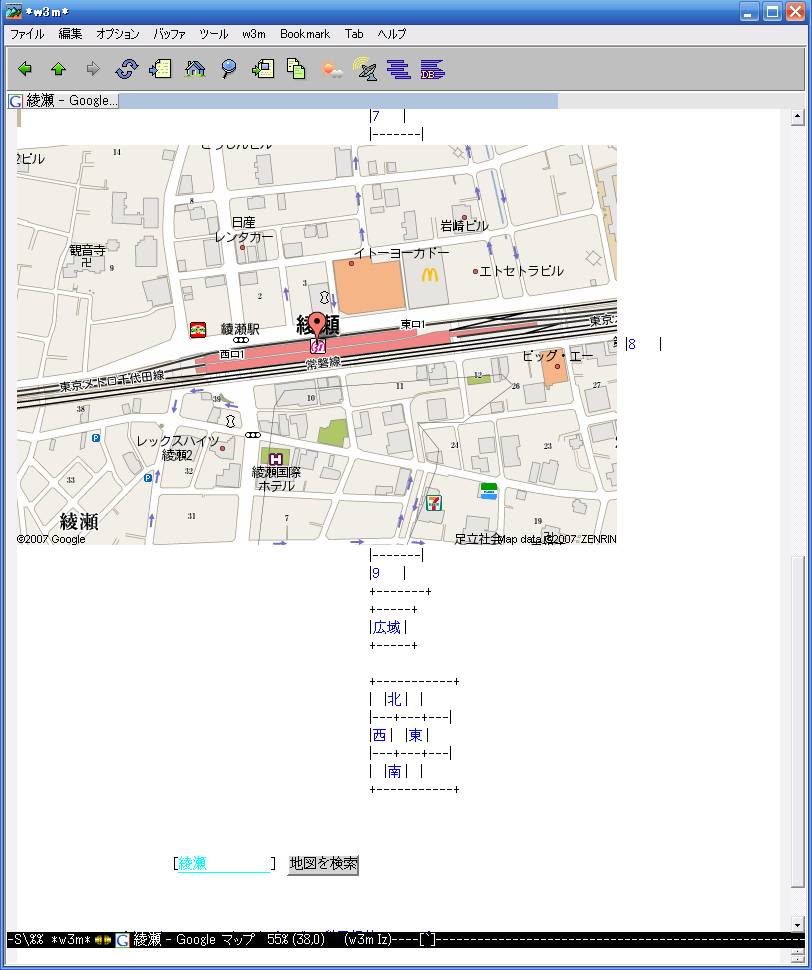Click the green up arrow toolbar icon

(x=59, y=69)
